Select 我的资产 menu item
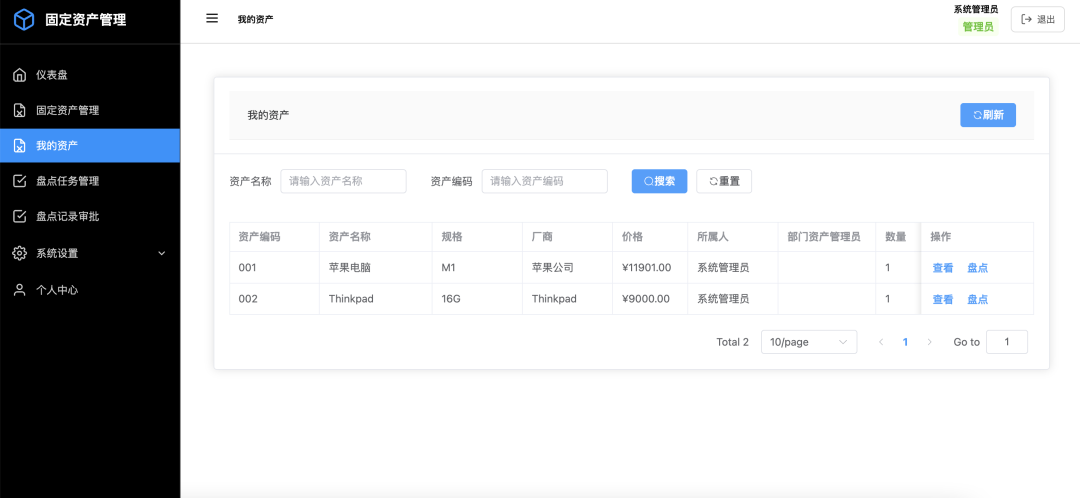This screenshot has width=1080, height=498. 90,145
